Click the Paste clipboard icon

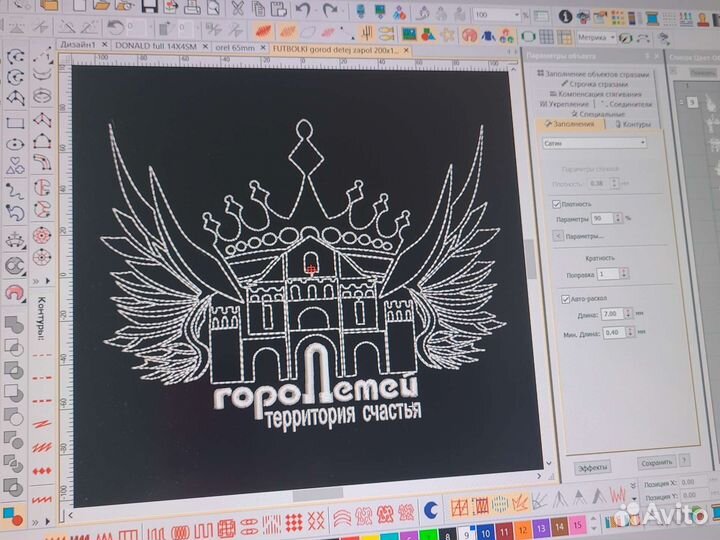click(278, 9)
